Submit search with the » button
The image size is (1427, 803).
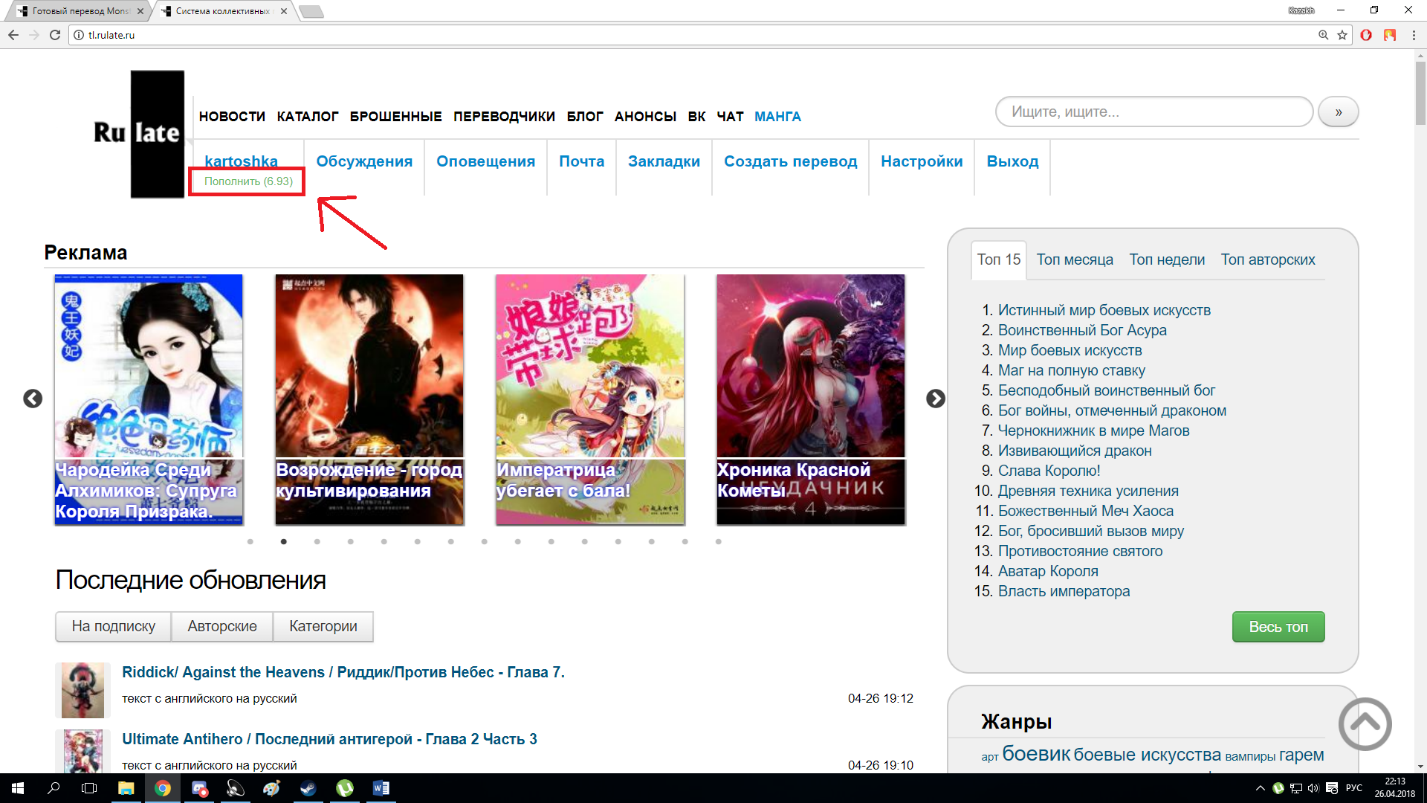tap(1338, 112)
